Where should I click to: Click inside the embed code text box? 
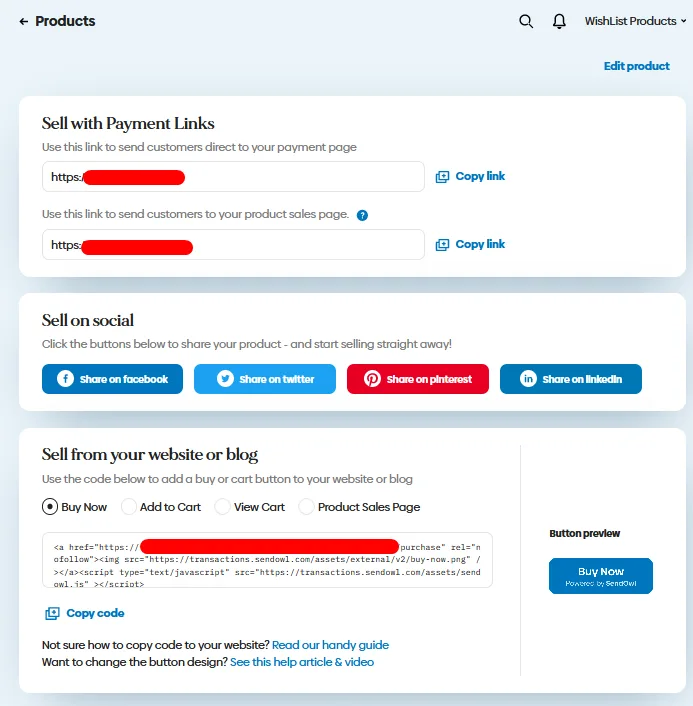[267, 560]
